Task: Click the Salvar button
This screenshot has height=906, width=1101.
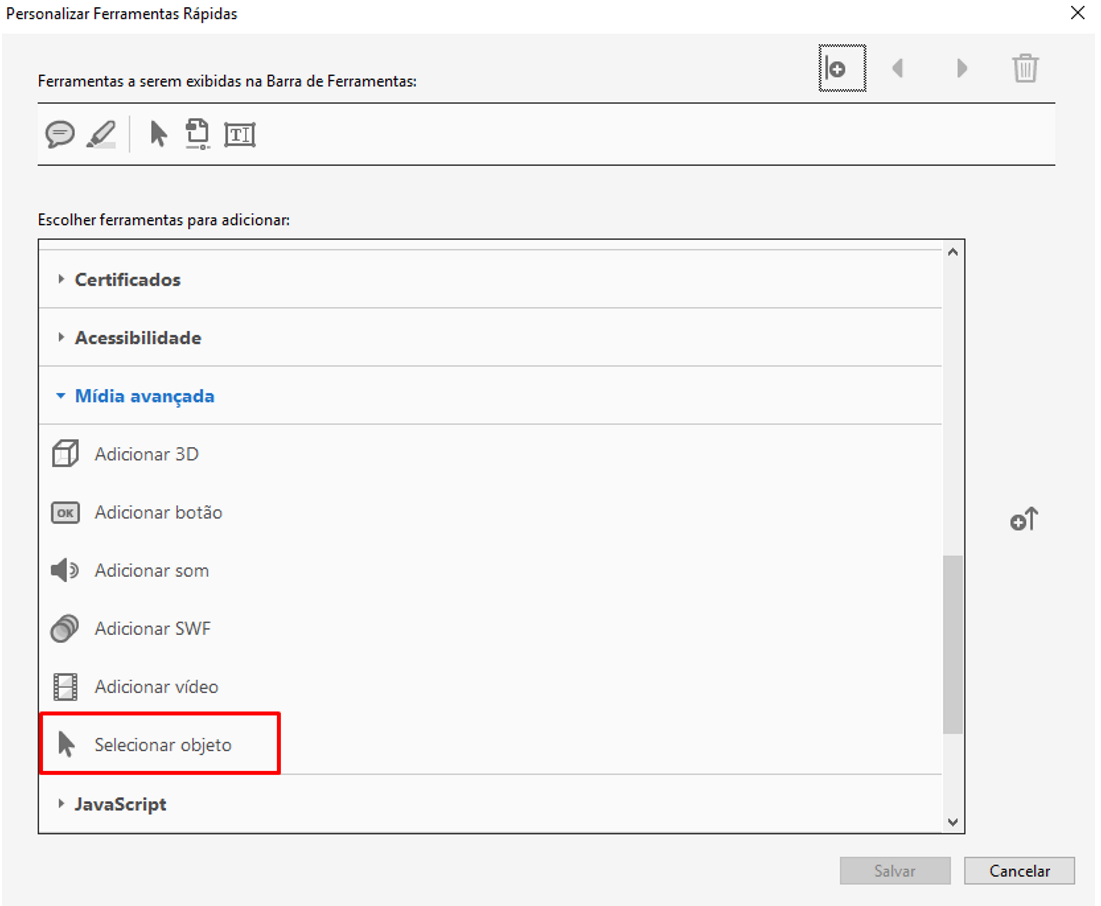Action: (894, 871)
